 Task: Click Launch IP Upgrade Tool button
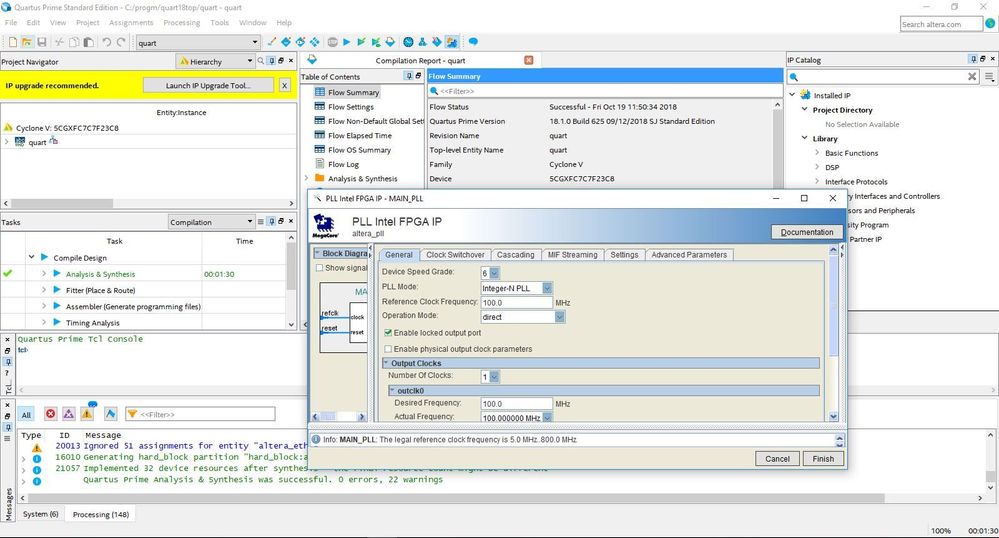(x=208, y=86)
